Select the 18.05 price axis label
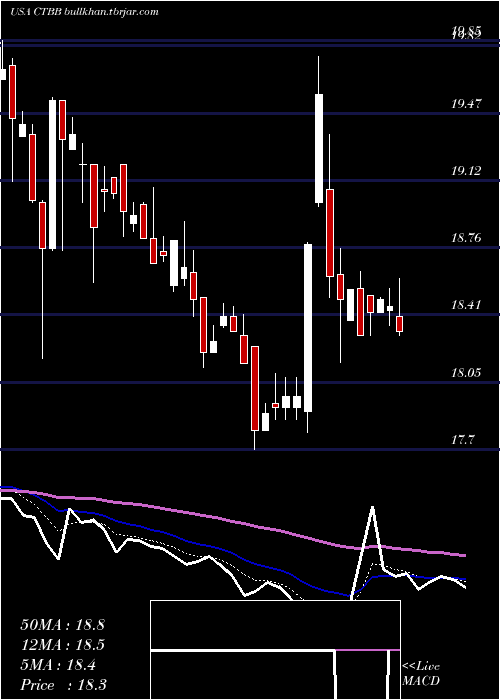This screenshot has width=500, height=700. (467, 372)
